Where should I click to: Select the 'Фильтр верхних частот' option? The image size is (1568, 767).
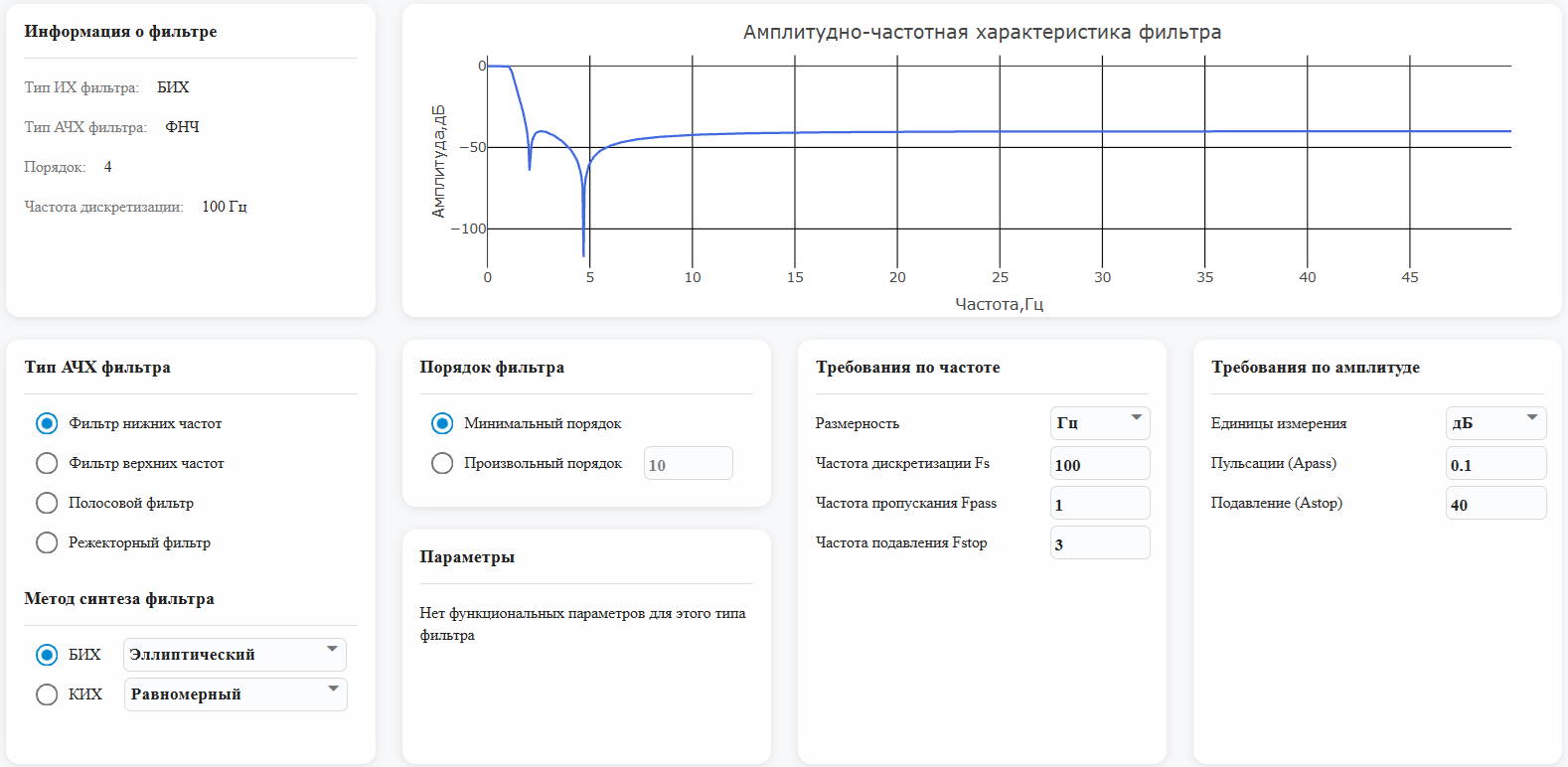[47, 463]
